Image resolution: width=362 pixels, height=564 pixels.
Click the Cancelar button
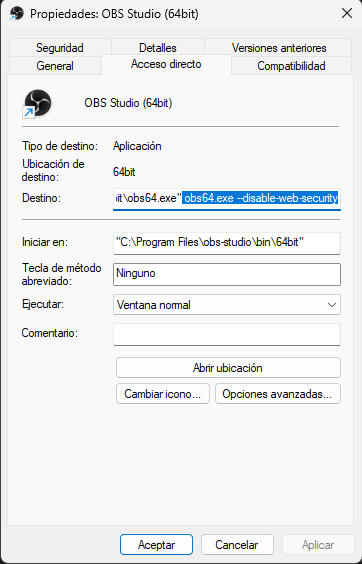237,545
